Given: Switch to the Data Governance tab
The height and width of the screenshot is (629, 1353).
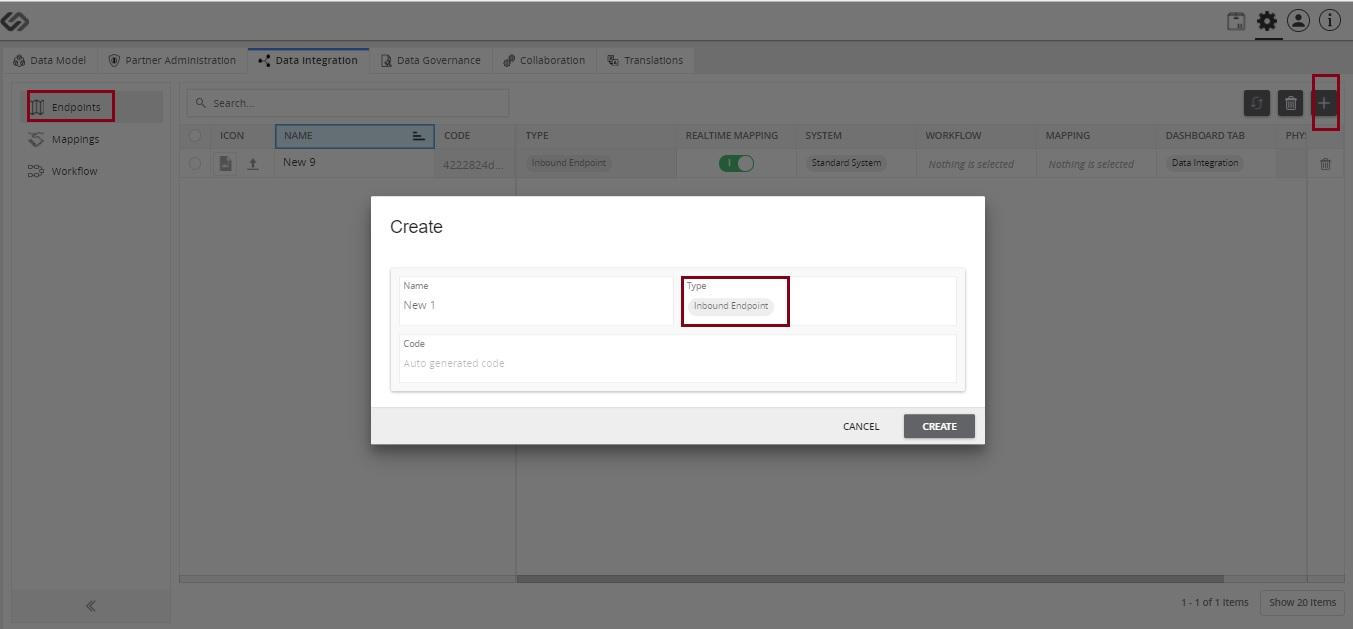Looking at the screenshot, I should tap(431, 60).
